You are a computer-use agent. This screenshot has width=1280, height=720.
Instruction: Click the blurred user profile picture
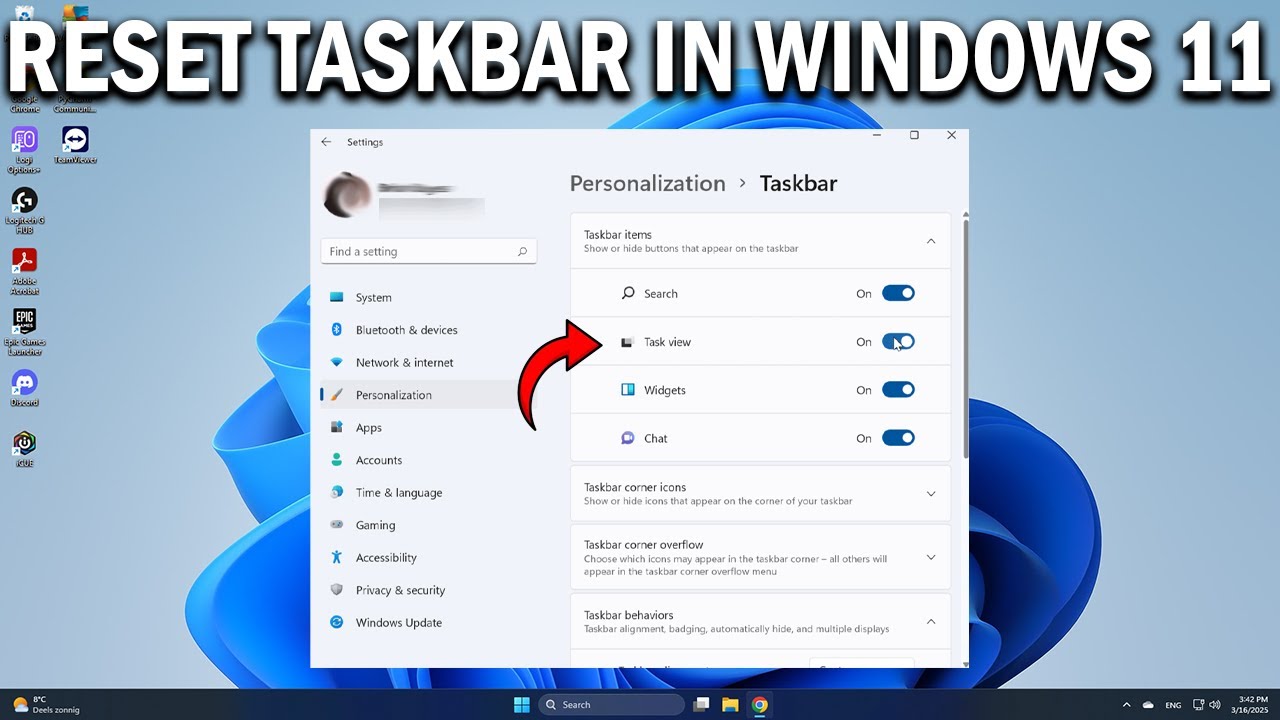(x=348, y=194)
